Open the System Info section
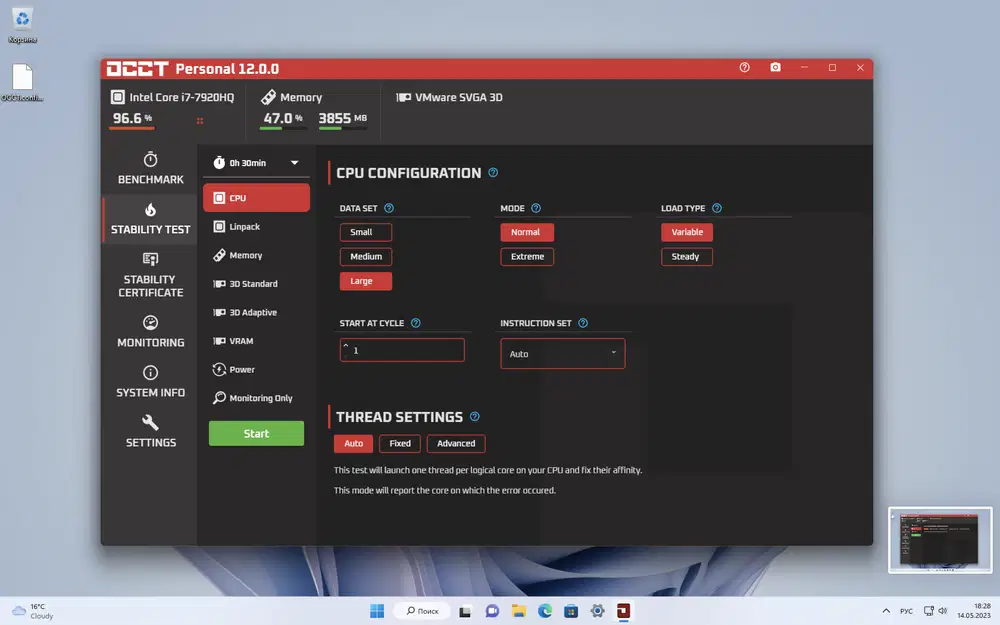This screenshot has height=625, width=1000. [151, 381]
